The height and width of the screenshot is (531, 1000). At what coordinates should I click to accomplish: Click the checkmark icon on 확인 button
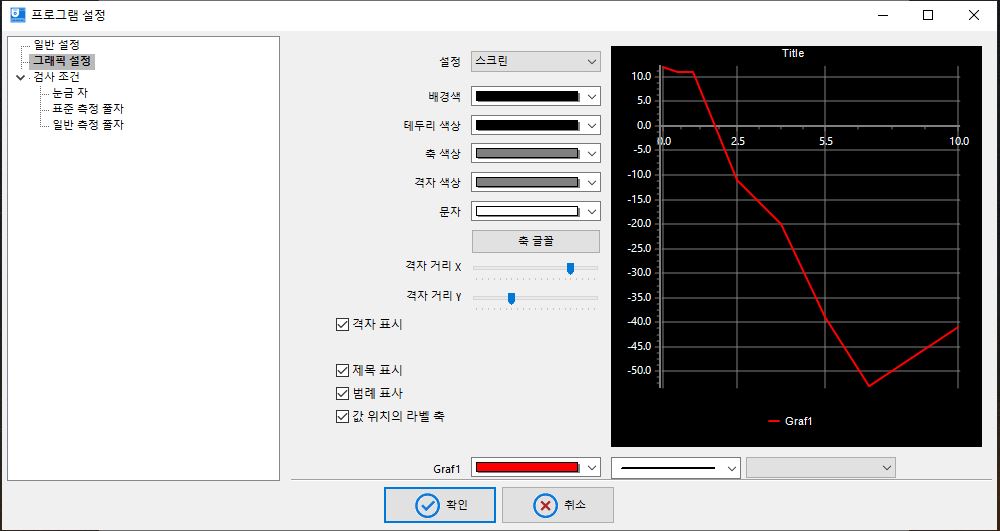tap(427, 506)
